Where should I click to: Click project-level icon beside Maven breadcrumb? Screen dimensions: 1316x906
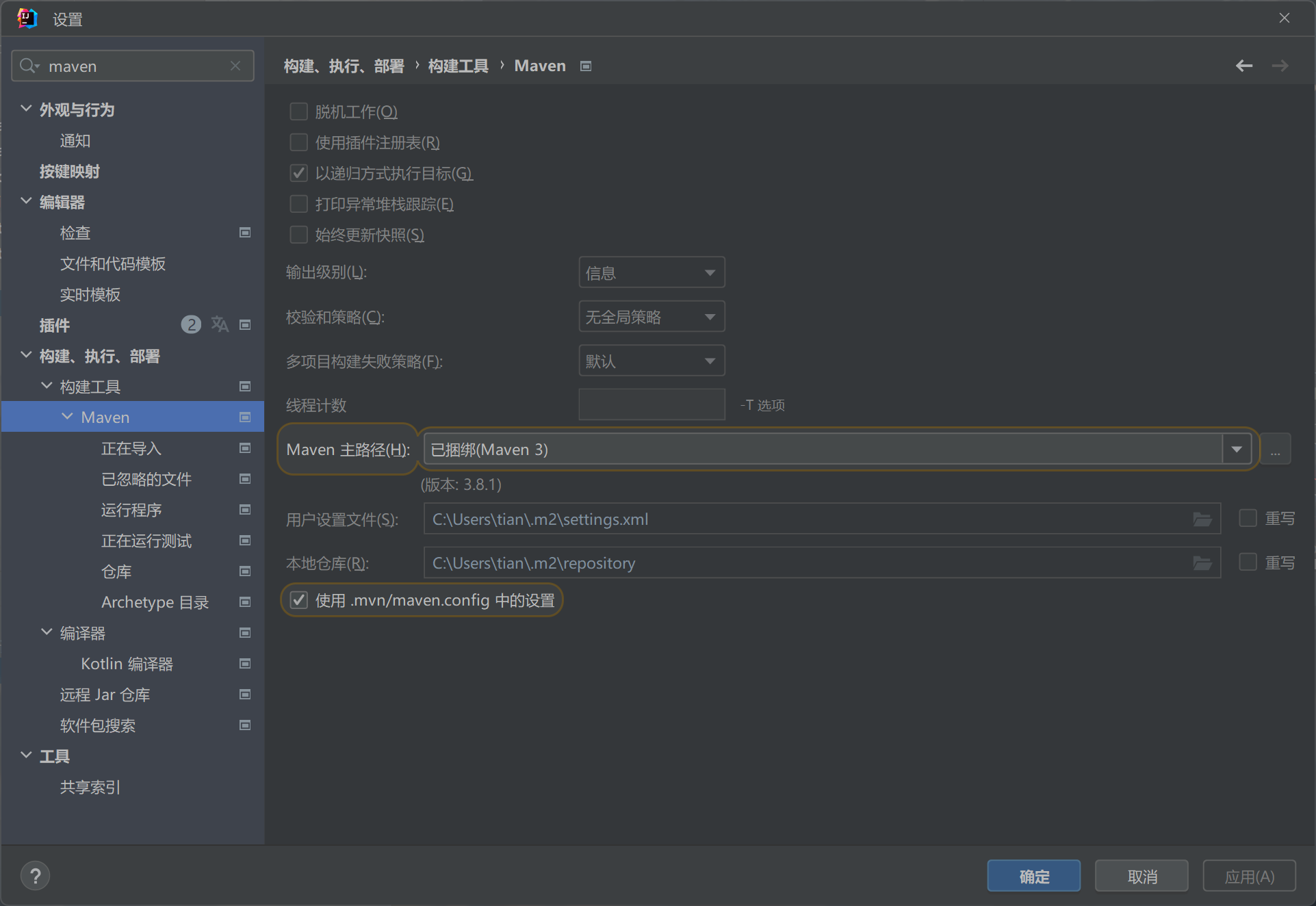pyautogui.click(x=586, y=66)
